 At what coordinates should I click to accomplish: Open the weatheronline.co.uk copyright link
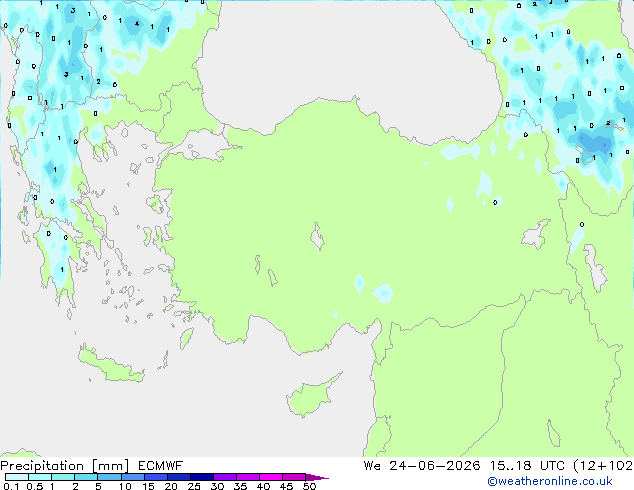pyautogui.click(x=550, y=482)
